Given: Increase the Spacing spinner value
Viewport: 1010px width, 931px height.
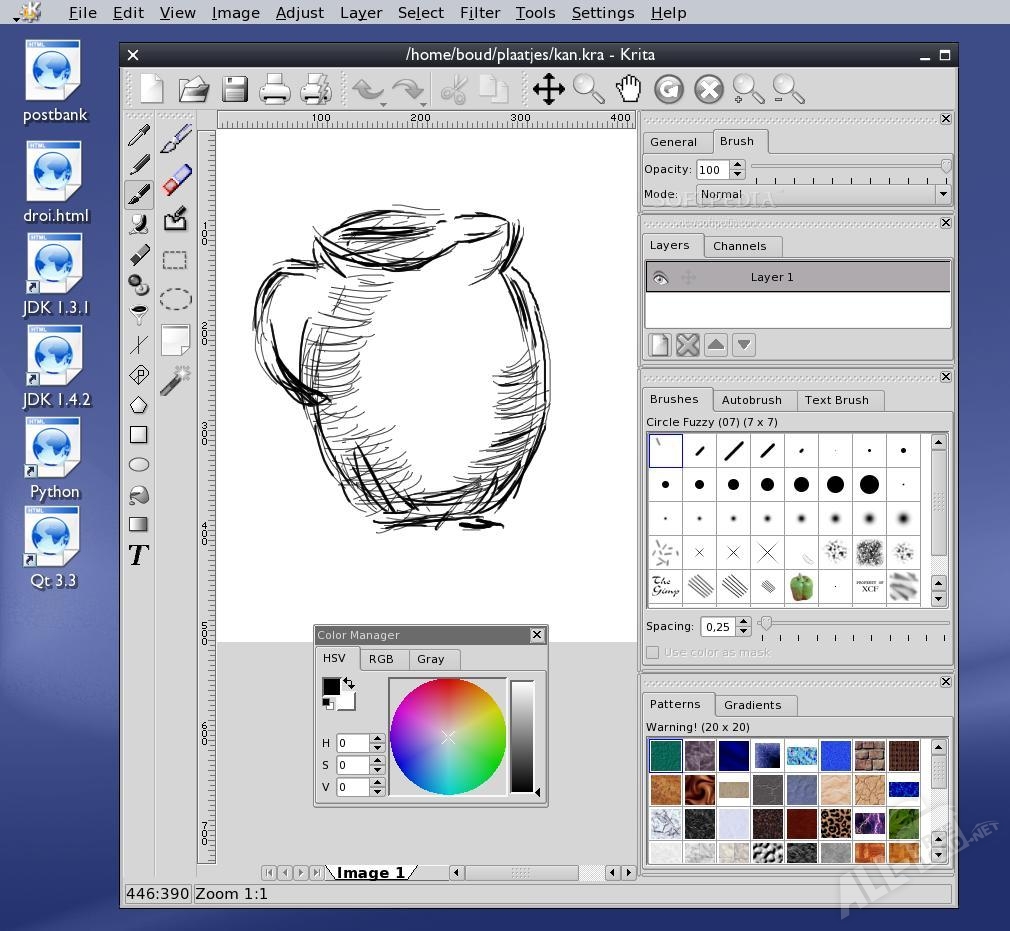Looking at the screenshot, I should (x=743, y=622).
